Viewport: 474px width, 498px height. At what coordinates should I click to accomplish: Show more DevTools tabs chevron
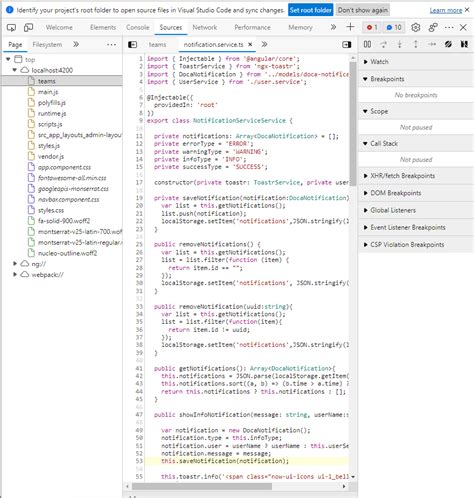coord(333,27)
